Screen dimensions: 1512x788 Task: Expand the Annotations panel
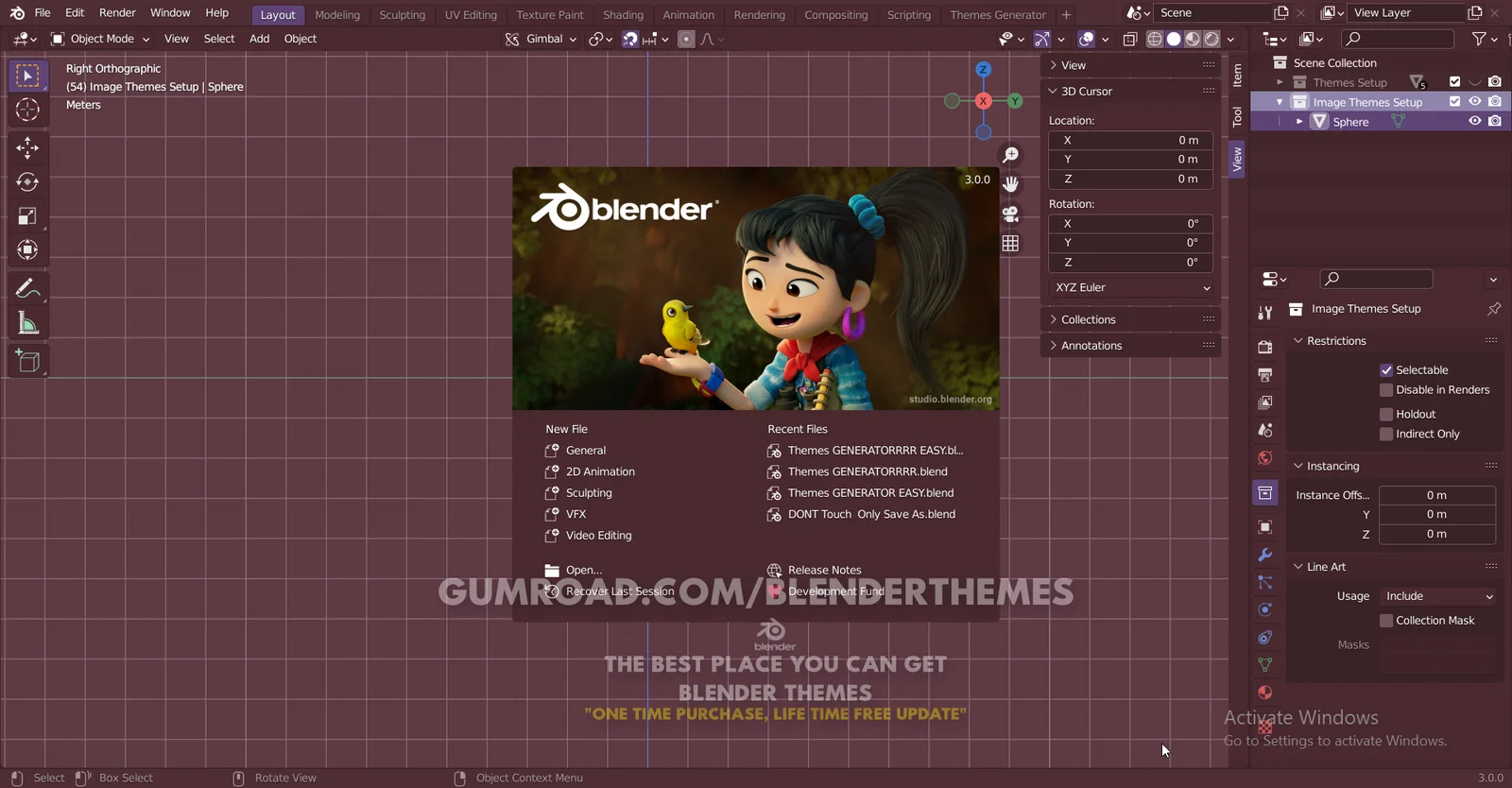1131,346
